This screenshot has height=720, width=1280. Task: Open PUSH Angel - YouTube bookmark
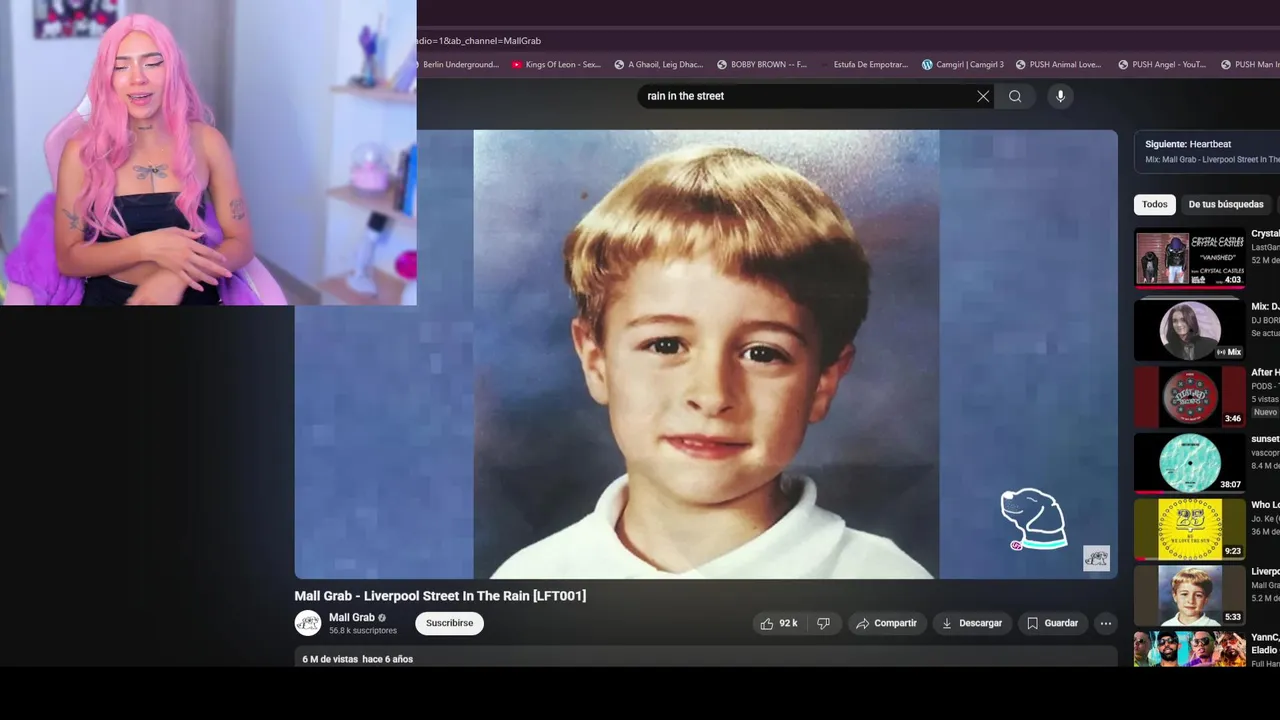1161,64
